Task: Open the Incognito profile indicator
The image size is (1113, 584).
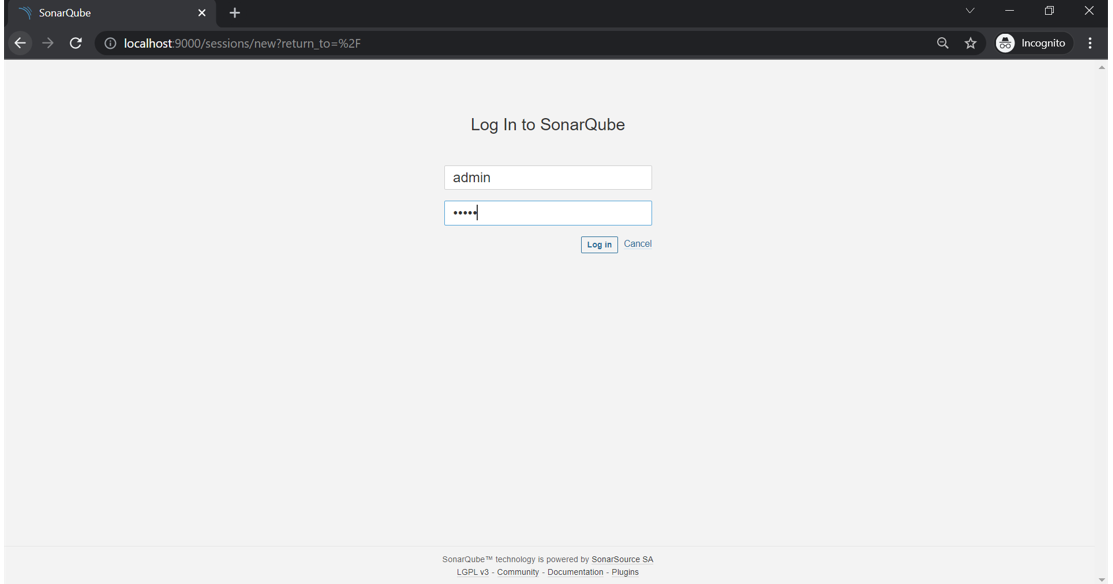Action: 1033,43
